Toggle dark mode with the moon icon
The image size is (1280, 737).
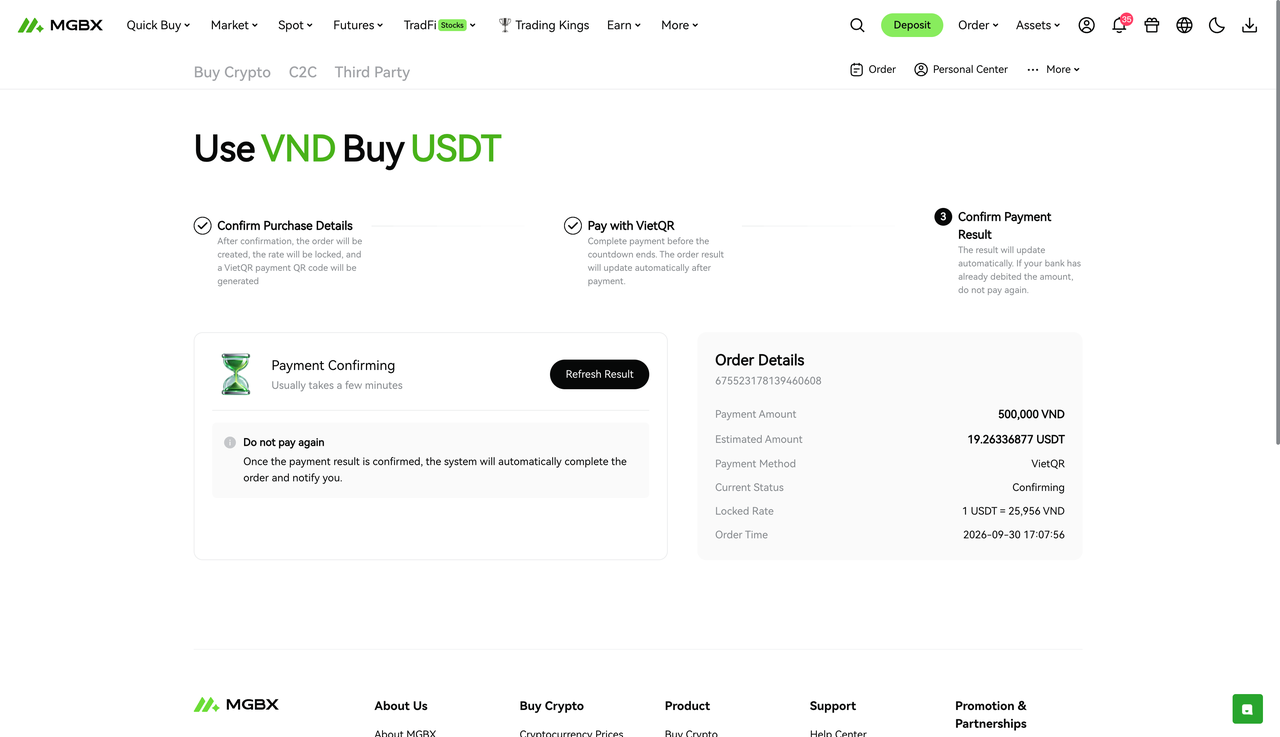(1217, 25)
